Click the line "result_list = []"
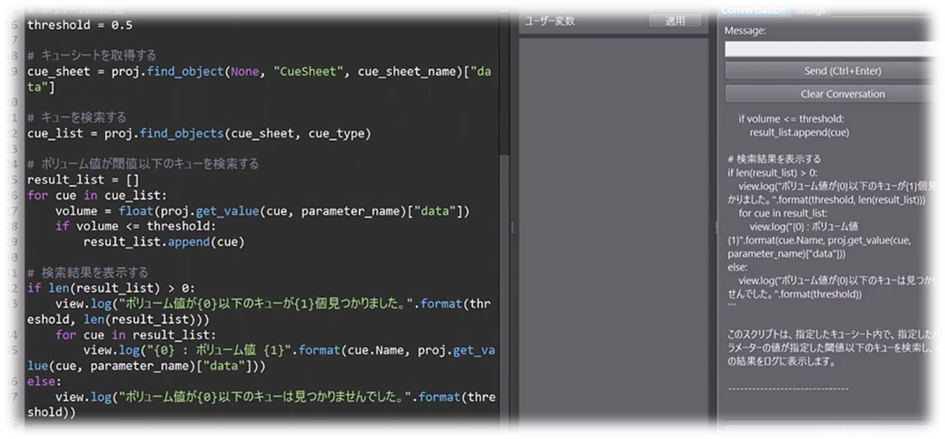Image resolution: width=945 pixels, height=439 pixels. click(x=83, y=180)
